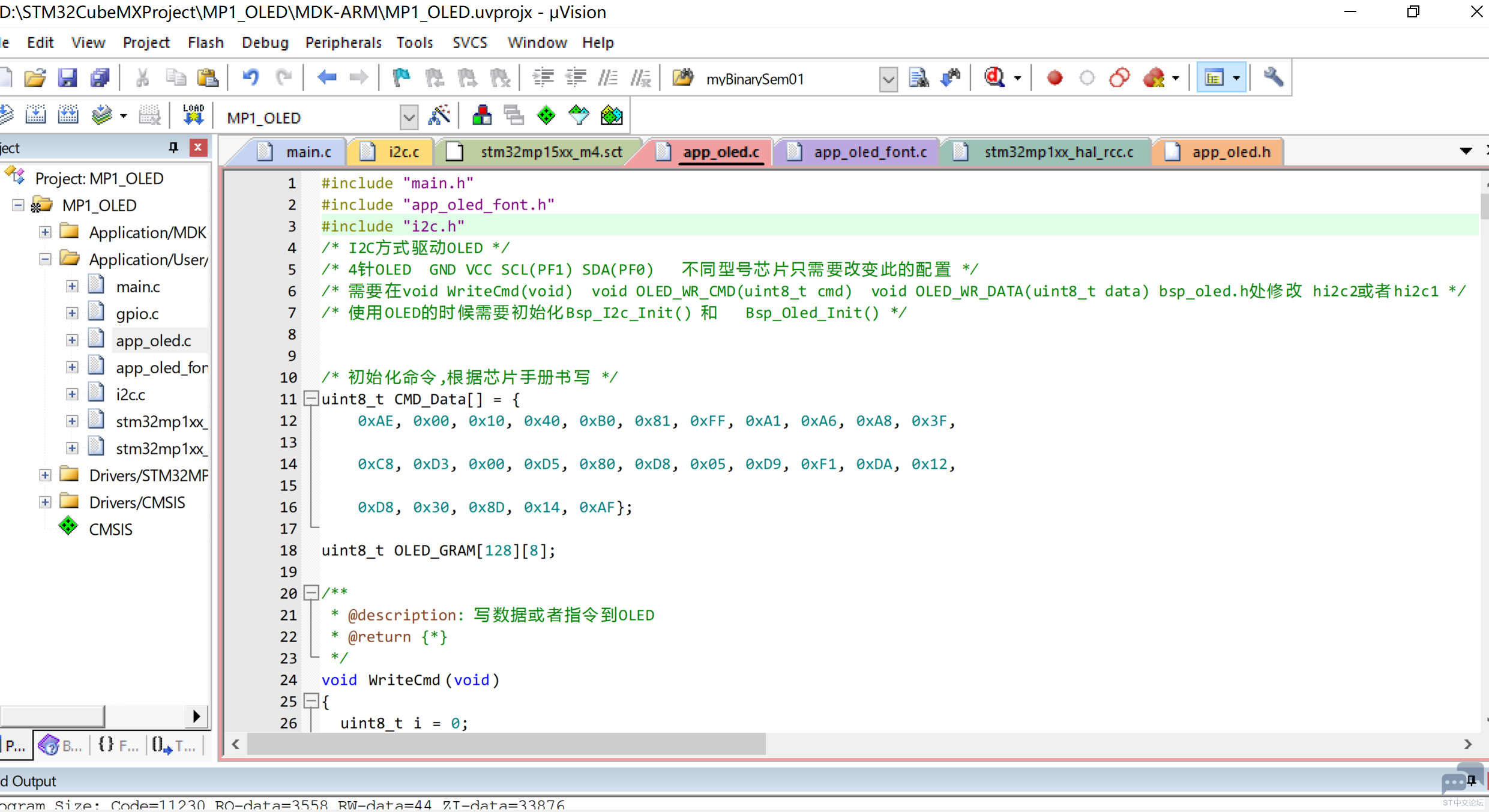This screenshot has height=812, width=1489.
Task: Comment selection icon
Action: click(x=609, y=78)
